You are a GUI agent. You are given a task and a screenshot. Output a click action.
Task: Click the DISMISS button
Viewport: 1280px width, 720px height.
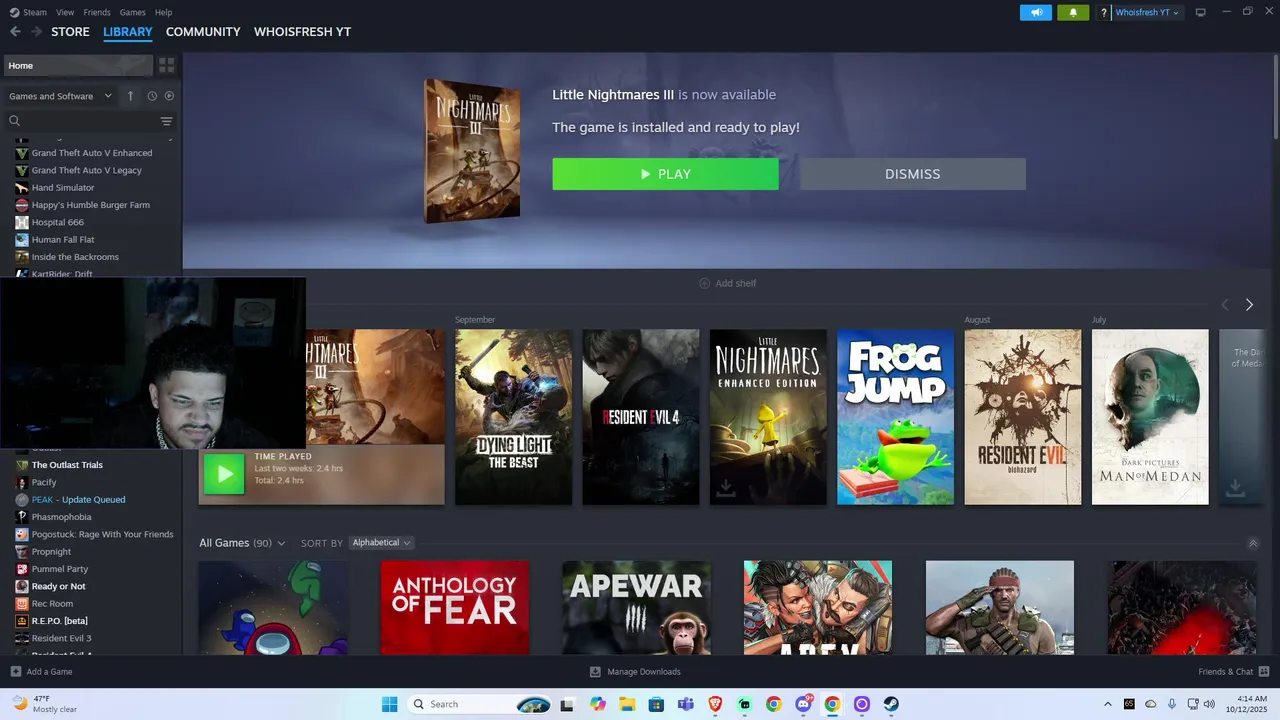click(912, 174)
